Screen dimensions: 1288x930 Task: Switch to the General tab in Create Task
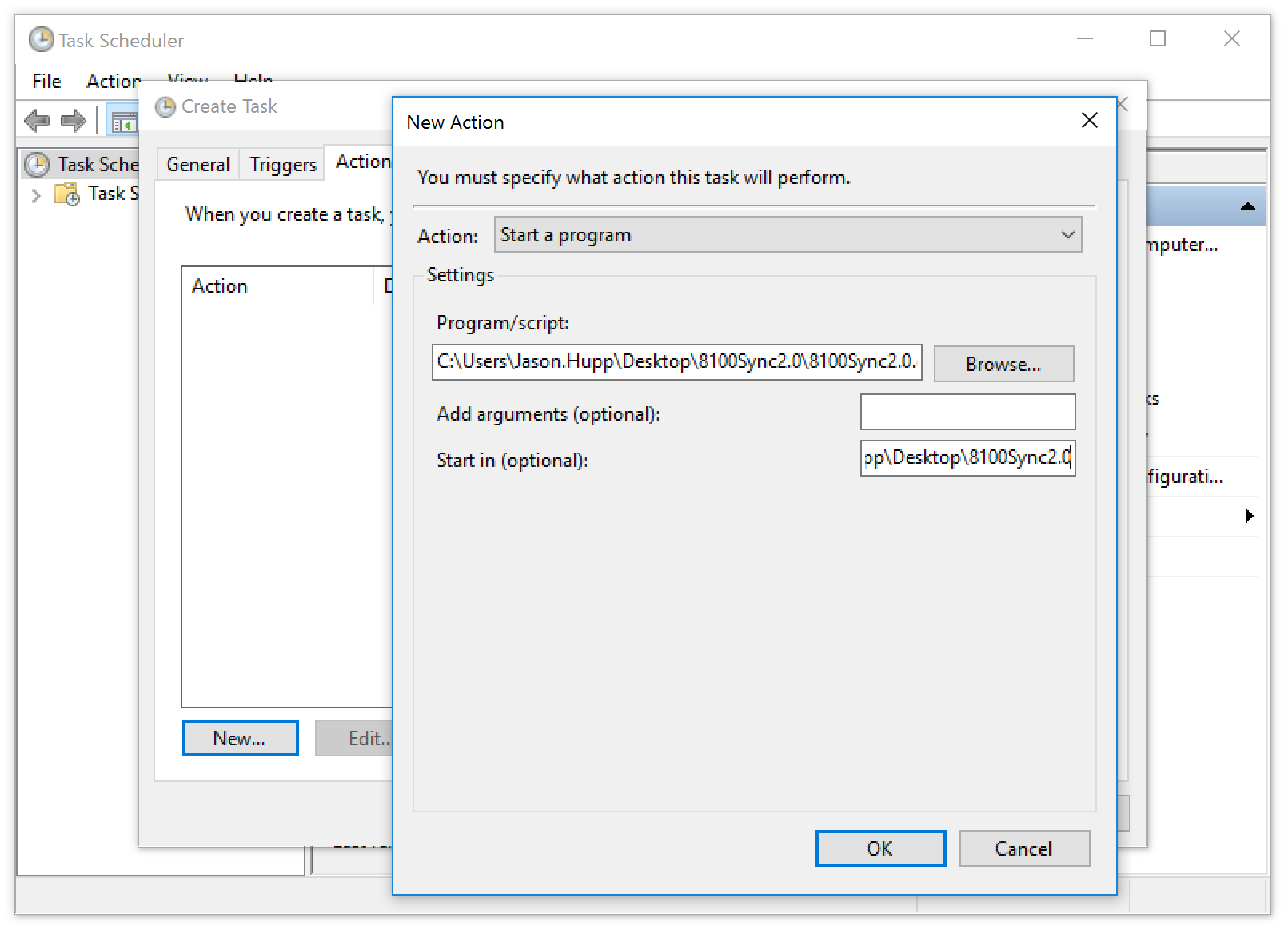pyautogui.click(x=197, y=164)
